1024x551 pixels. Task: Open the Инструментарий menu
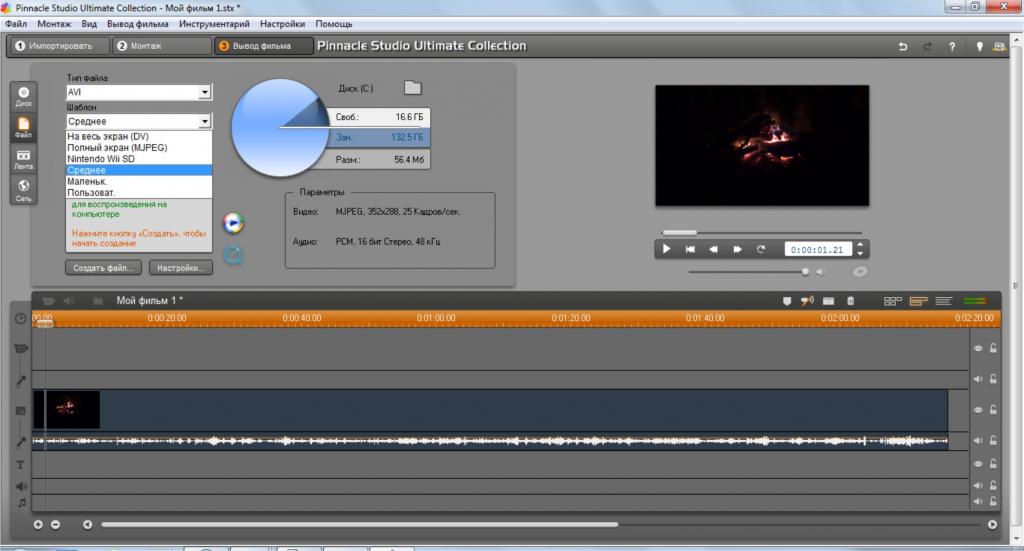pyautogui.click(x=214, y=24)
